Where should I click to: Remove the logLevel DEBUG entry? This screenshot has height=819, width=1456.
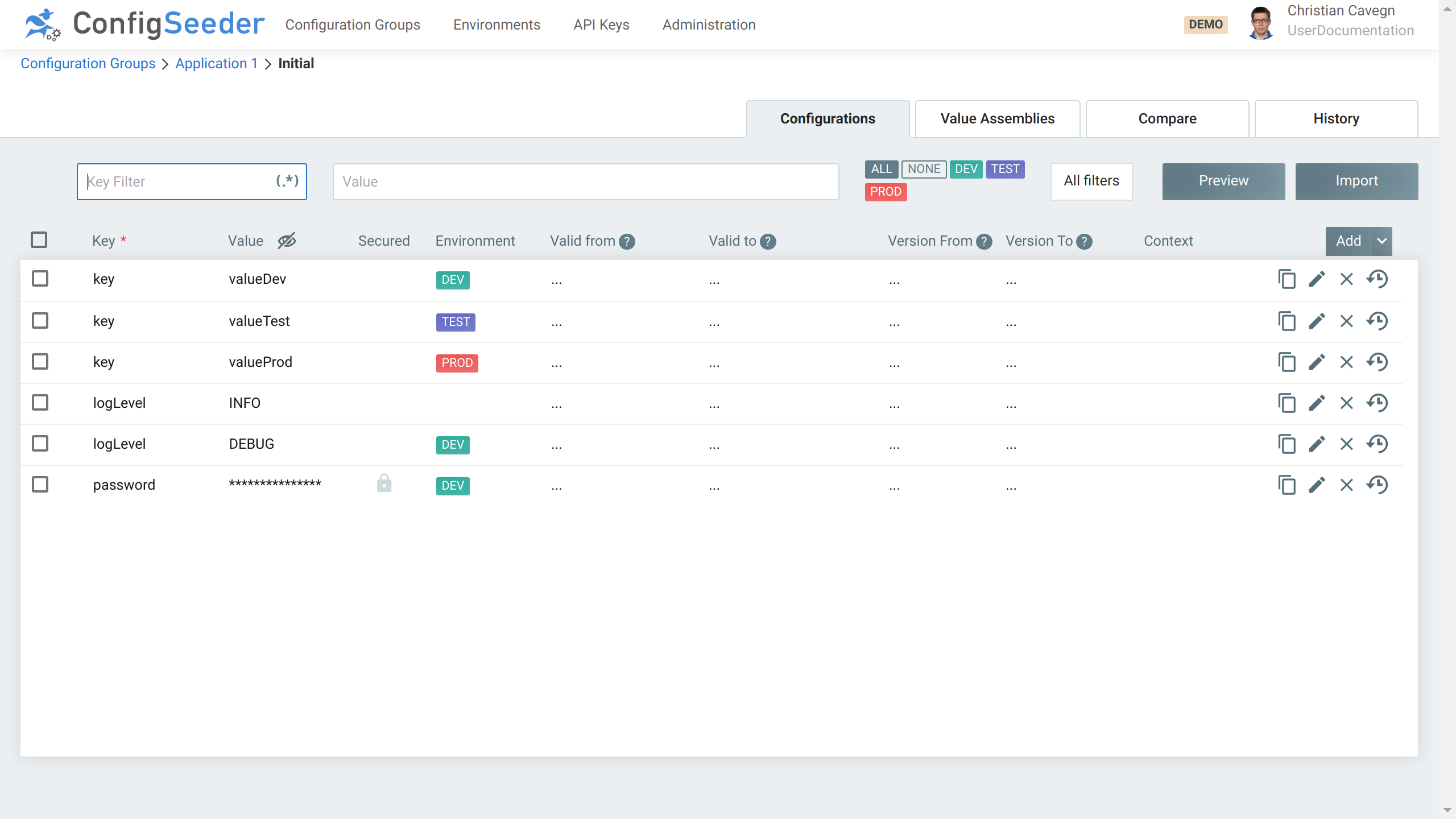1347,444
